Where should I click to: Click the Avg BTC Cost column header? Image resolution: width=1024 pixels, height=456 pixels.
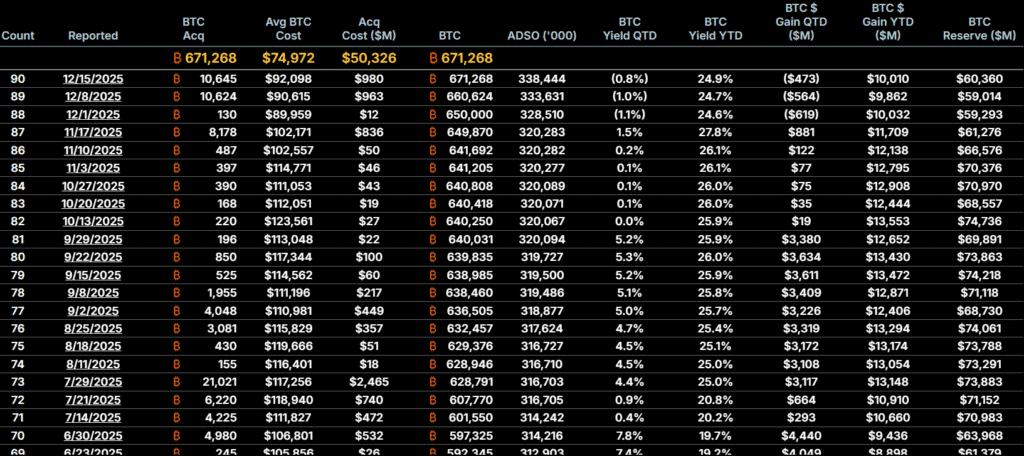tap(288, 29)
